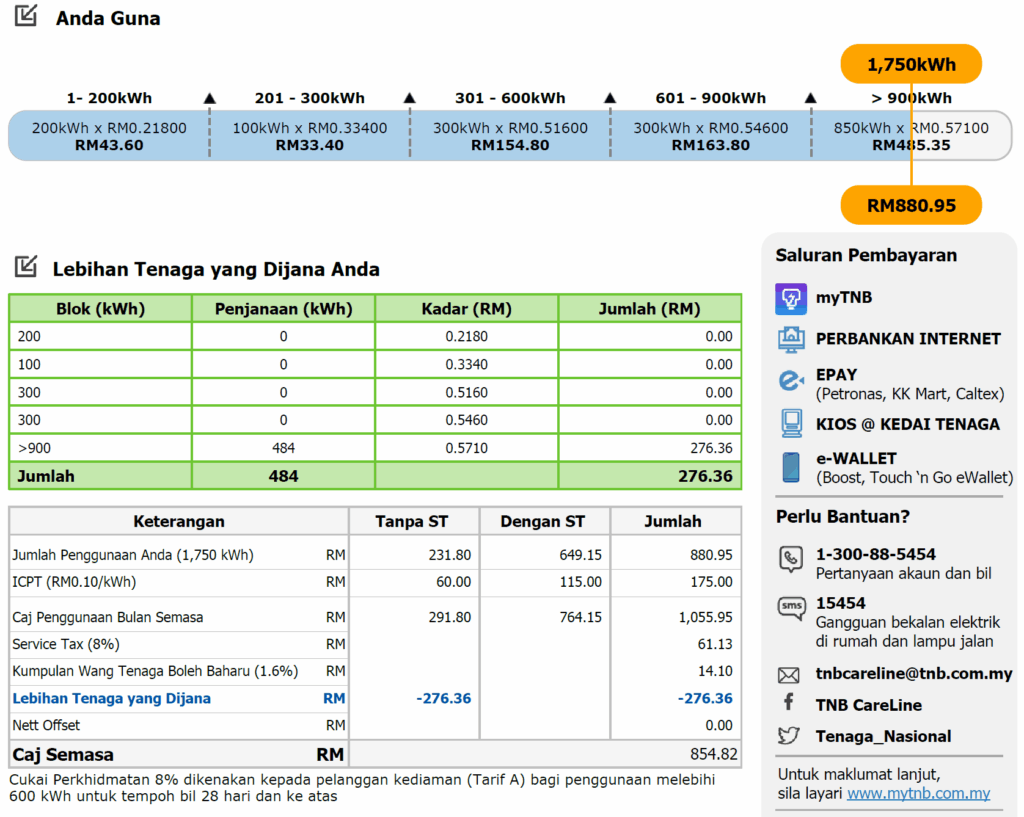Click the EPAY logo icon
The width and height of the screenshot is (1024, 817).
coord(790,381)
